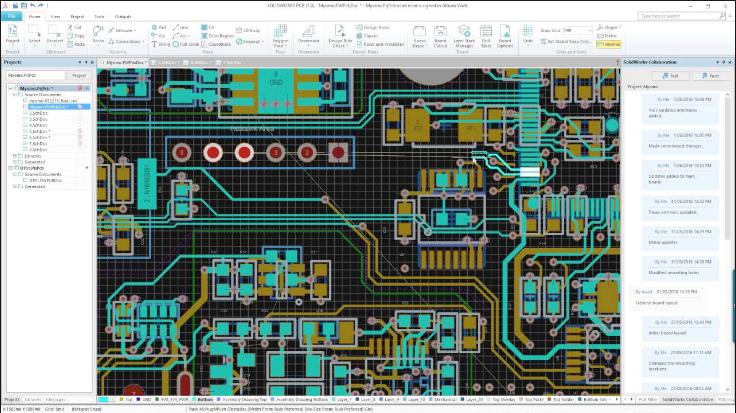Pick the Via placement tool
This screenshot has height=413, width=736.
159,36
